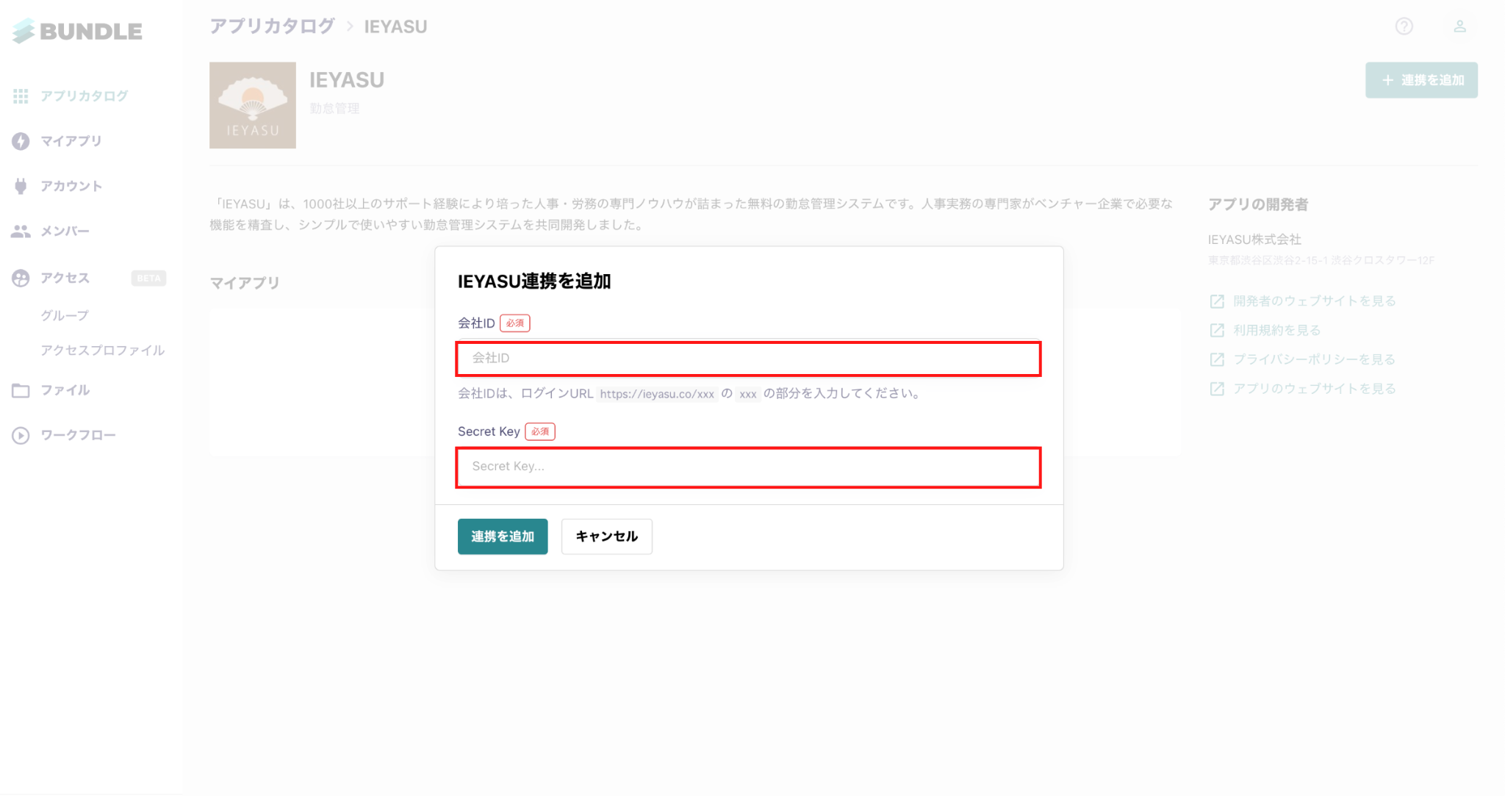This screenshot has width=1505, height=812.
Task: Open プライバシーポリシーを見る link
Action: [1314, 359]
